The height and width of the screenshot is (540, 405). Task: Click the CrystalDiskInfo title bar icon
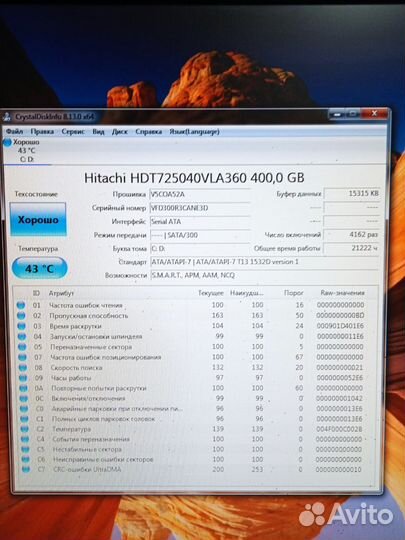(7, 117)
